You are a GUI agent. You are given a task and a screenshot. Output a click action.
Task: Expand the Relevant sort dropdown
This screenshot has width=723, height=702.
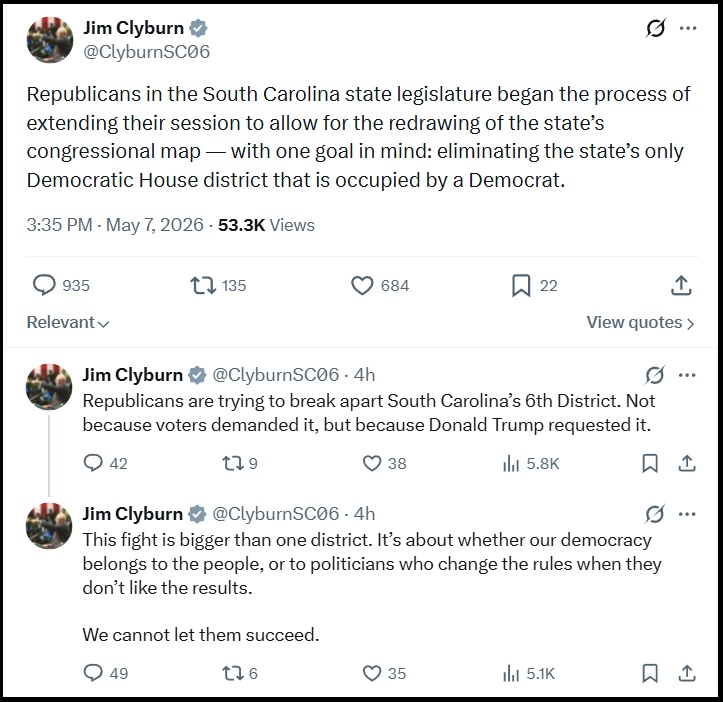(x=68, y=322)
